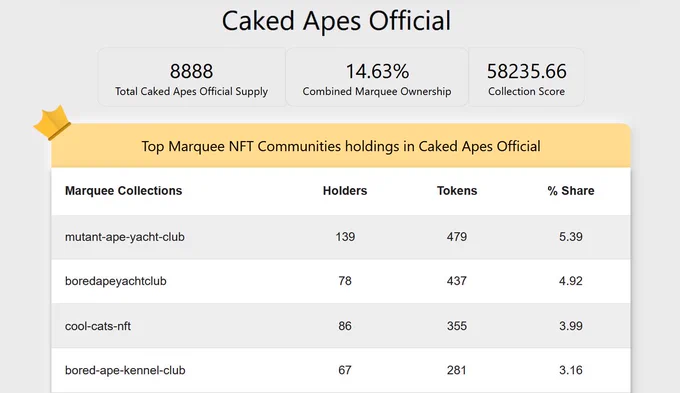Sort by the % Share column header
Viewport: 680px width, 393px height.
[x=571, y=191]
